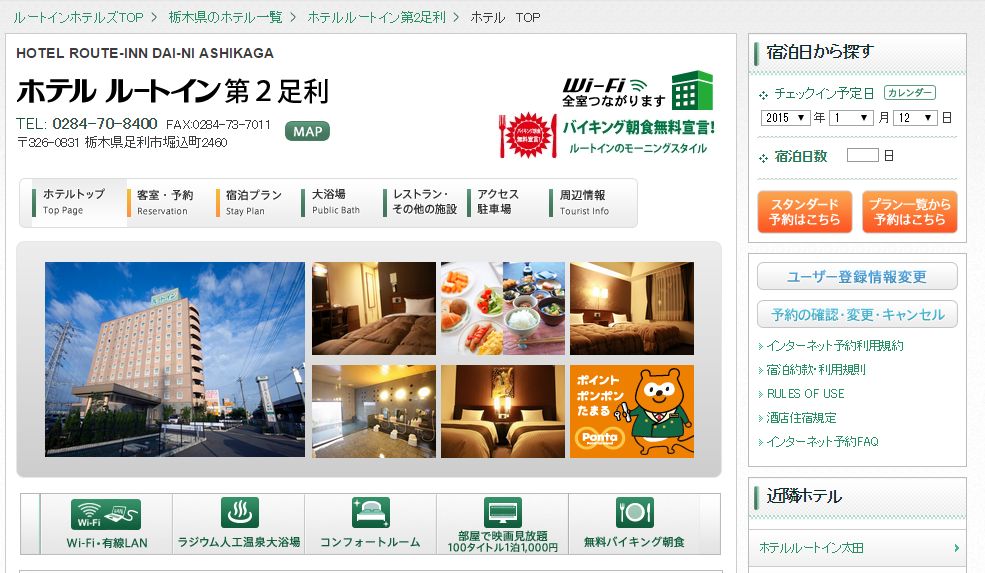Select the 客室・予約 Reservation tab
The height and width of the screenshot is (573, 985).
click(165, 202)
